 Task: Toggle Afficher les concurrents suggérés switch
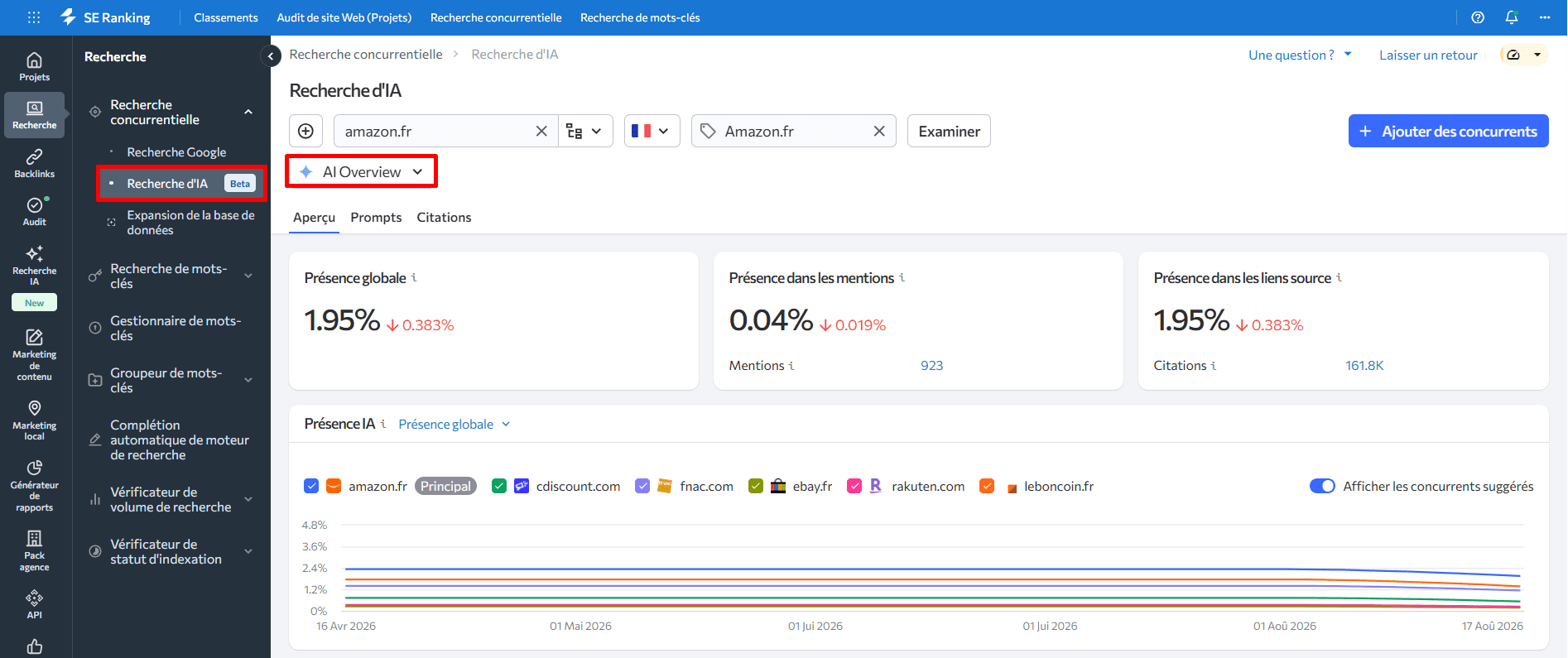[x=1322, y=486]
